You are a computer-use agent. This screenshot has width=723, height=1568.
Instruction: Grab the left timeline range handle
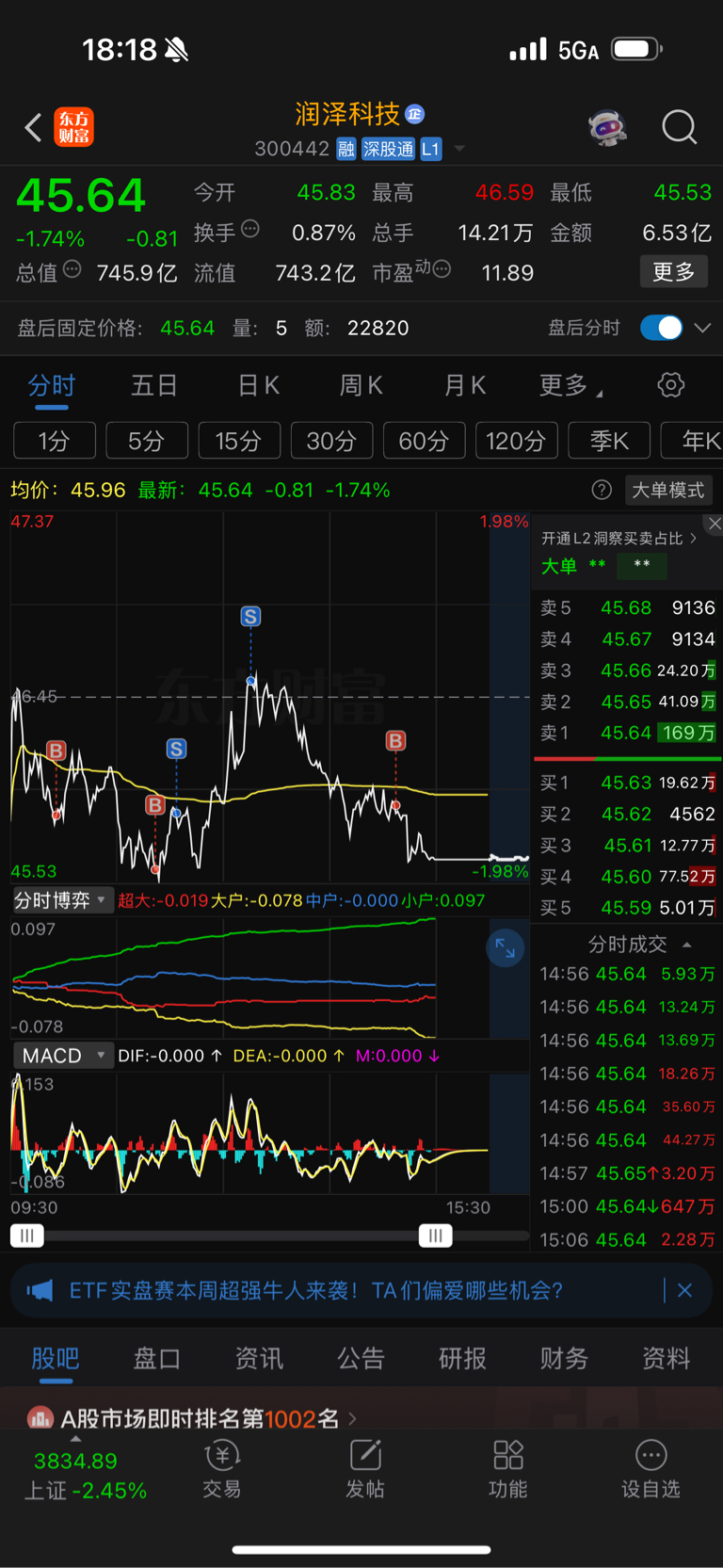27,1236
